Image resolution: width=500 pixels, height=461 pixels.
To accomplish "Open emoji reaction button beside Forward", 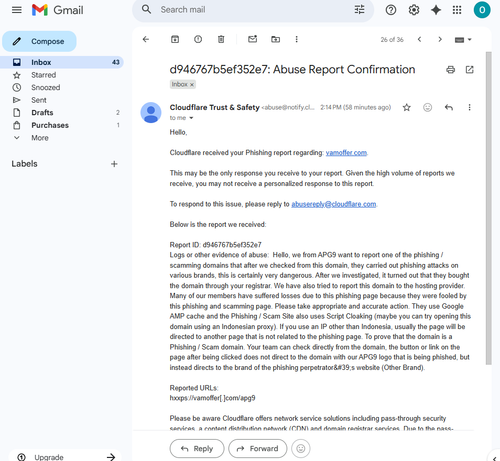I will point(301,449).
